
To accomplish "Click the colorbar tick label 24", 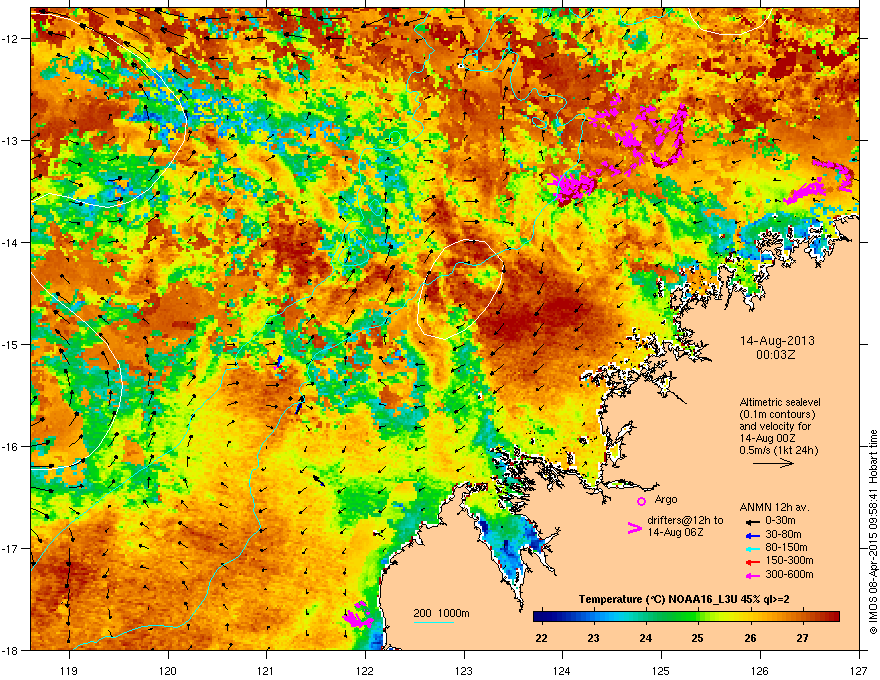I will pos(645,638).
